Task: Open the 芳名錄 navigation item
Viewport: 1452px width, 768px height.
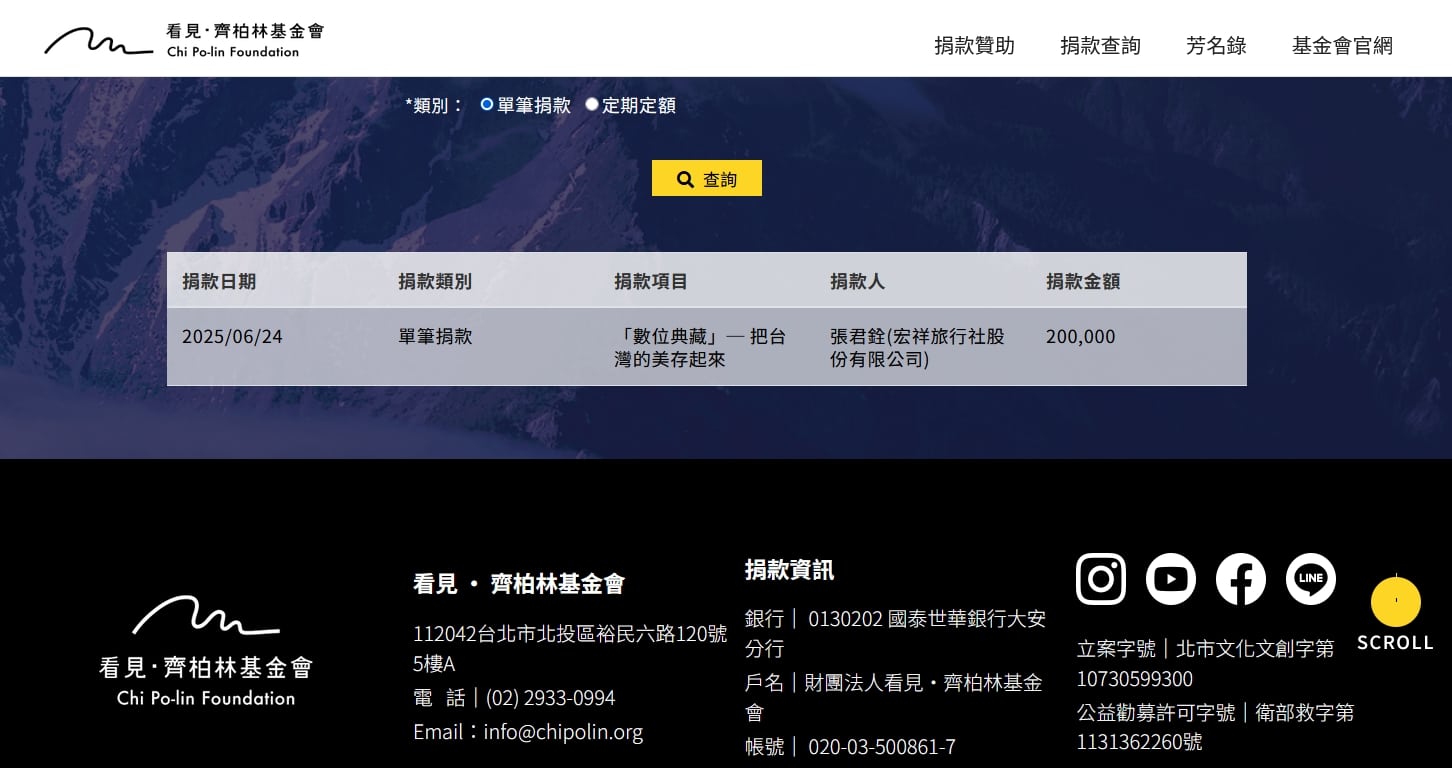Action: [1216, 45]
